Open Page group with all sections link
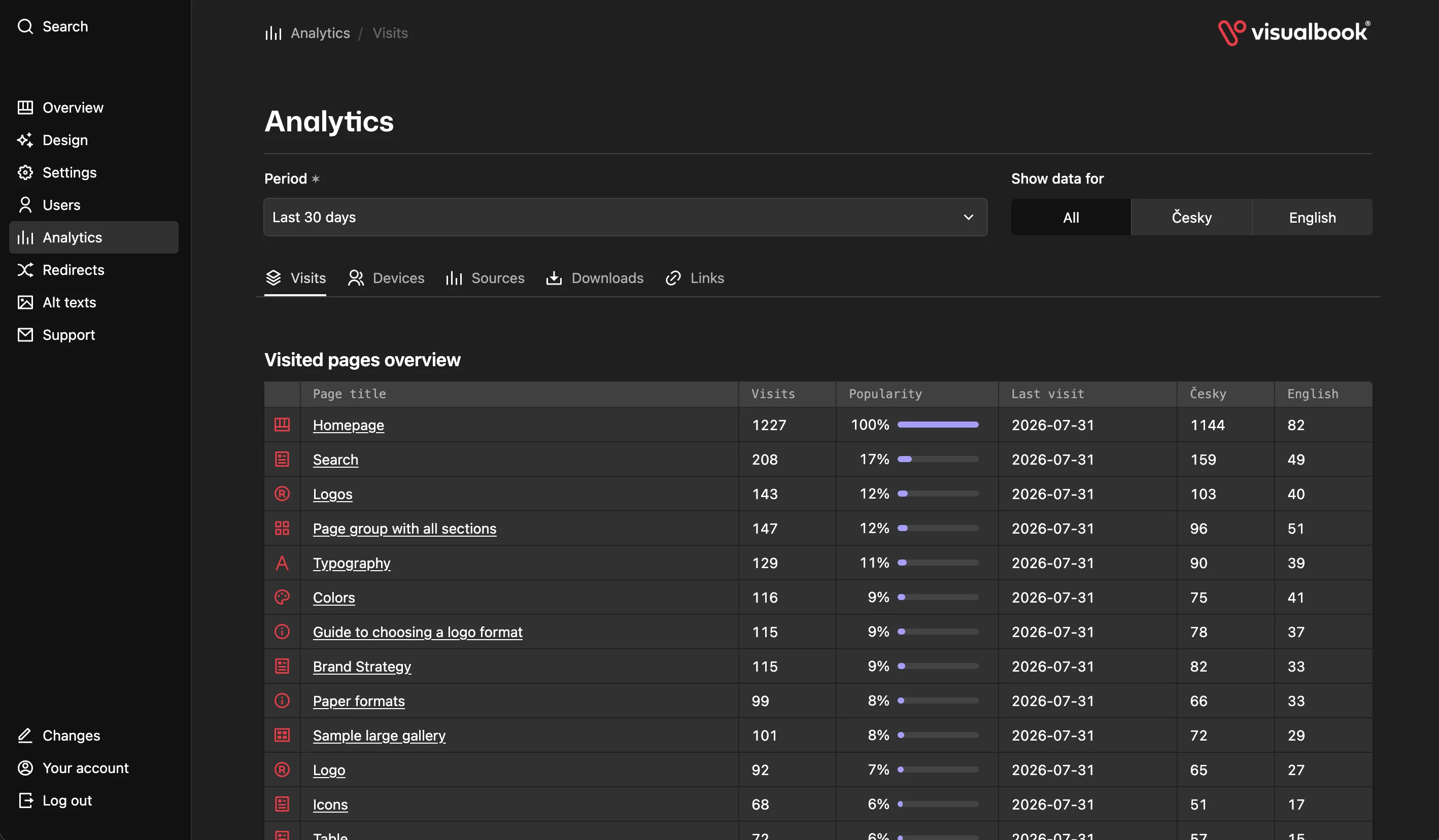This screenshot has height=840, width=1439. coord(404,529)
